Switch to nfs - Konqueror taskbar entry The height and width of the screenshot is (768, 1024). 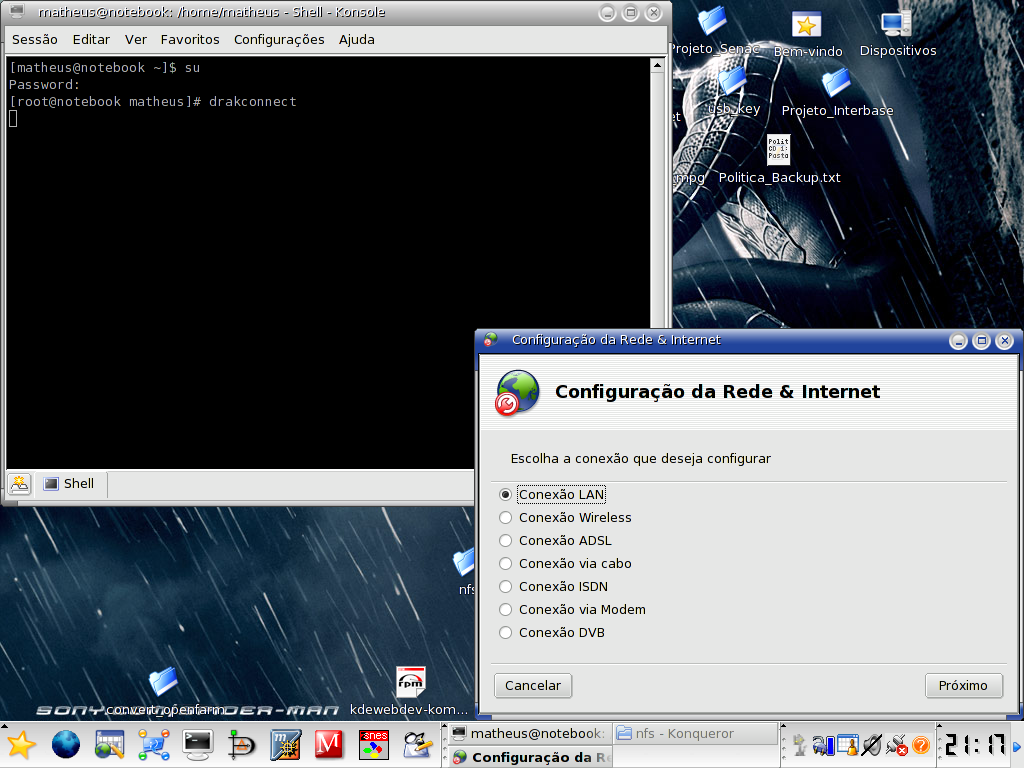coord(694,733)
